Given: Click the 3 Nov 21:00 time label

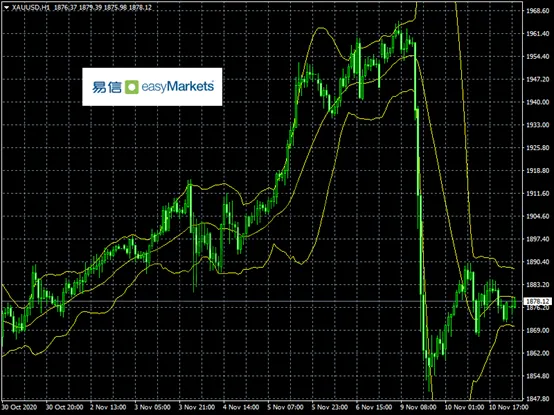Looking at the screenshot, I should click(198, 408).
